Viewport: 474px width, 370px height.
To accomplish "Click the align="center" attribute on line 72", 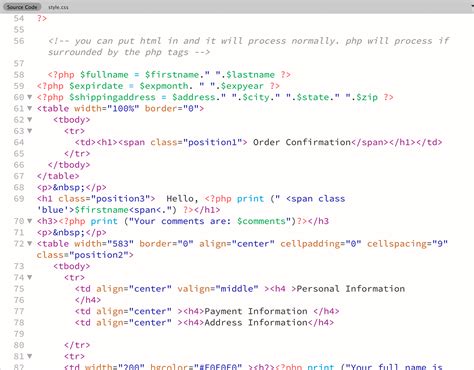I will [x=237, y=244].
